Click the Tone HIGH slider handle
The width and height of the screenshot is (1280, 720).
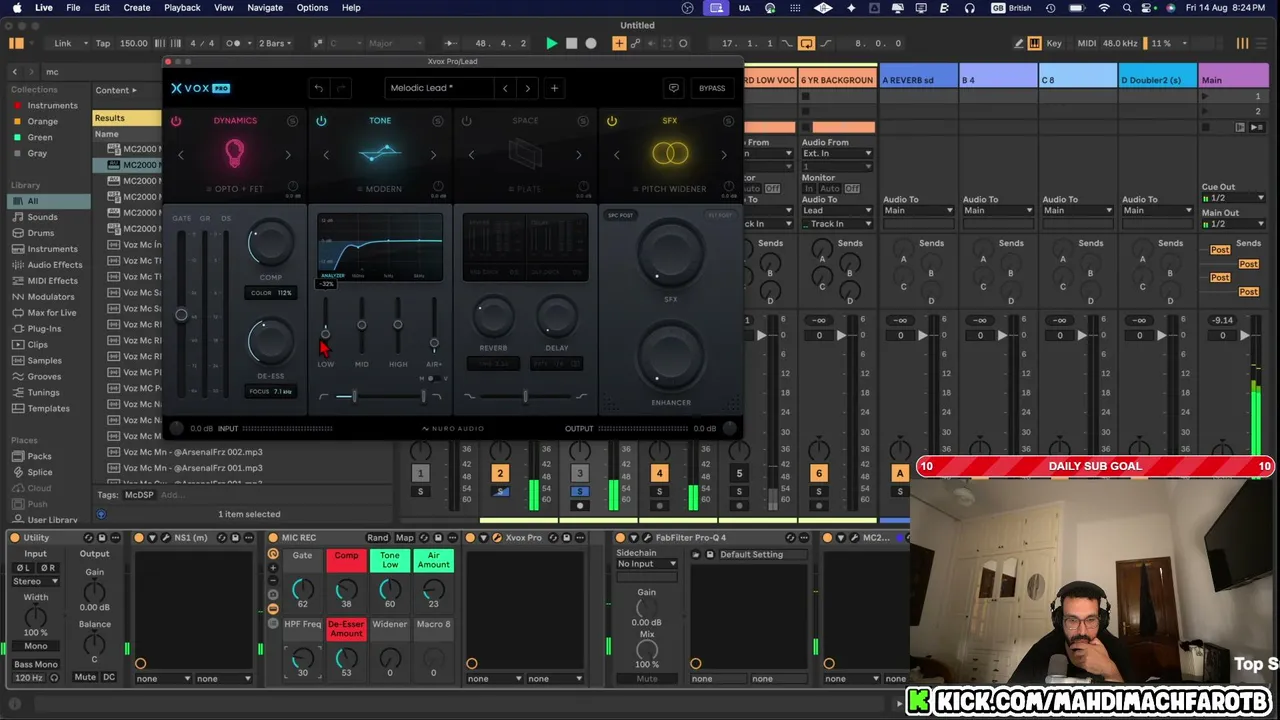(398, 325)
